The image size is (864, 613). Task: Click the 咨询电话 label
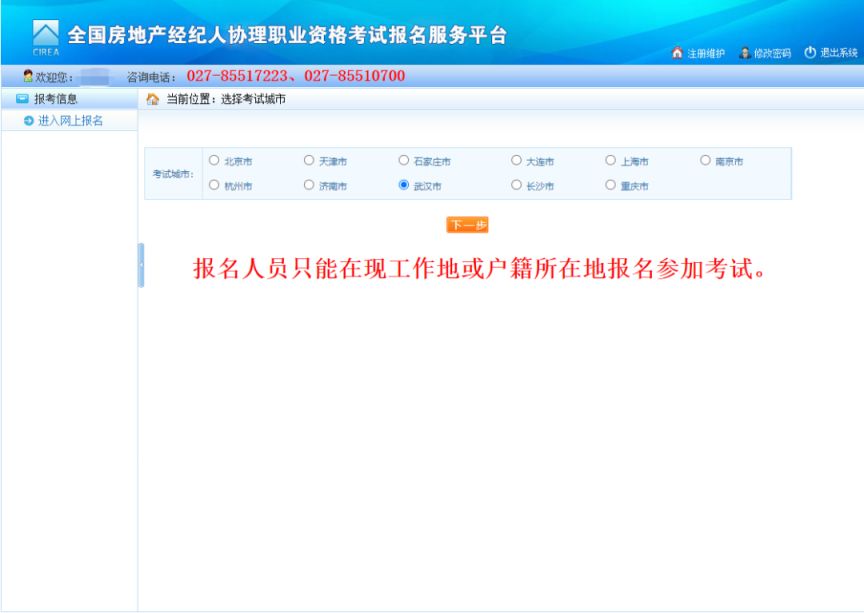152,77
